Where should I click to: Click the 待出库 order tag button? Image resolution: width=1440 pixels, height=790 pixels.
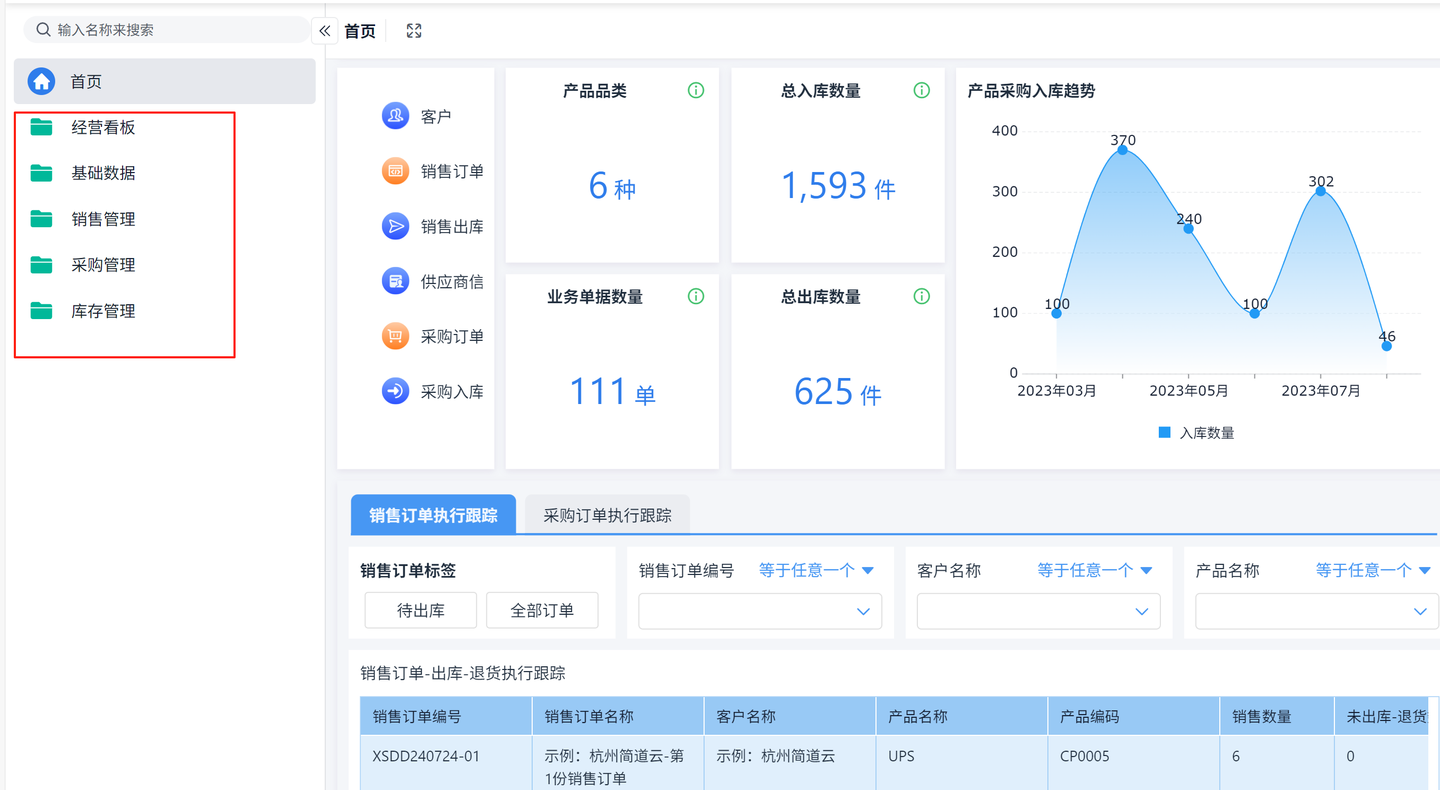420,610
